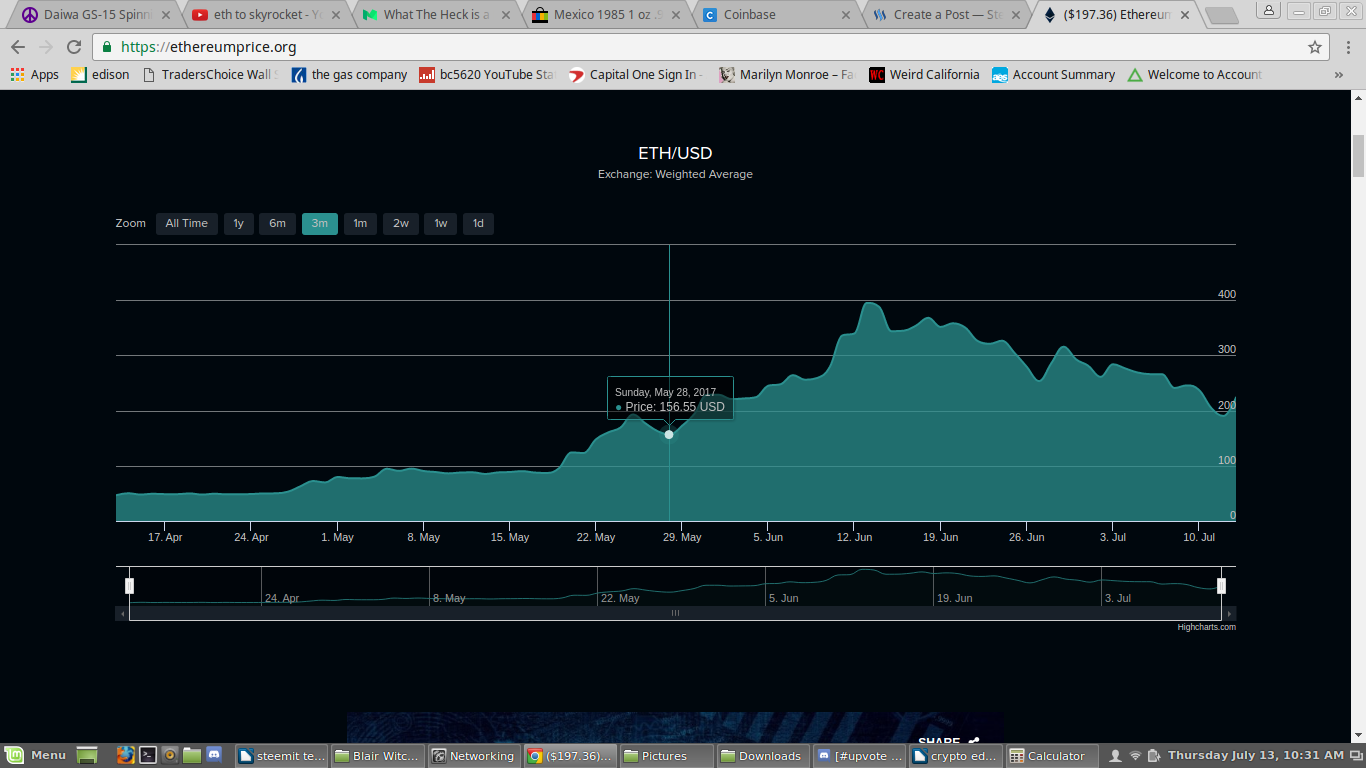Open the Weird California bookmark
1366x768 pixels.
924,75
